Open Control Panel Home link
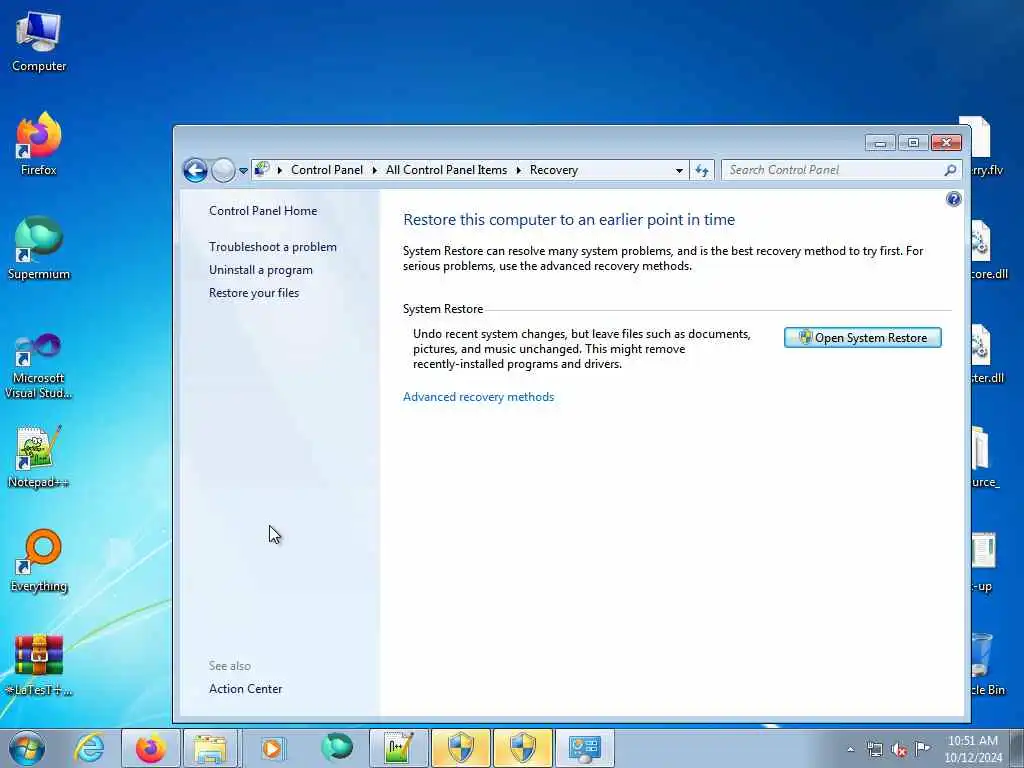This screenshot has width=1024, height=768. pos(263,211)
